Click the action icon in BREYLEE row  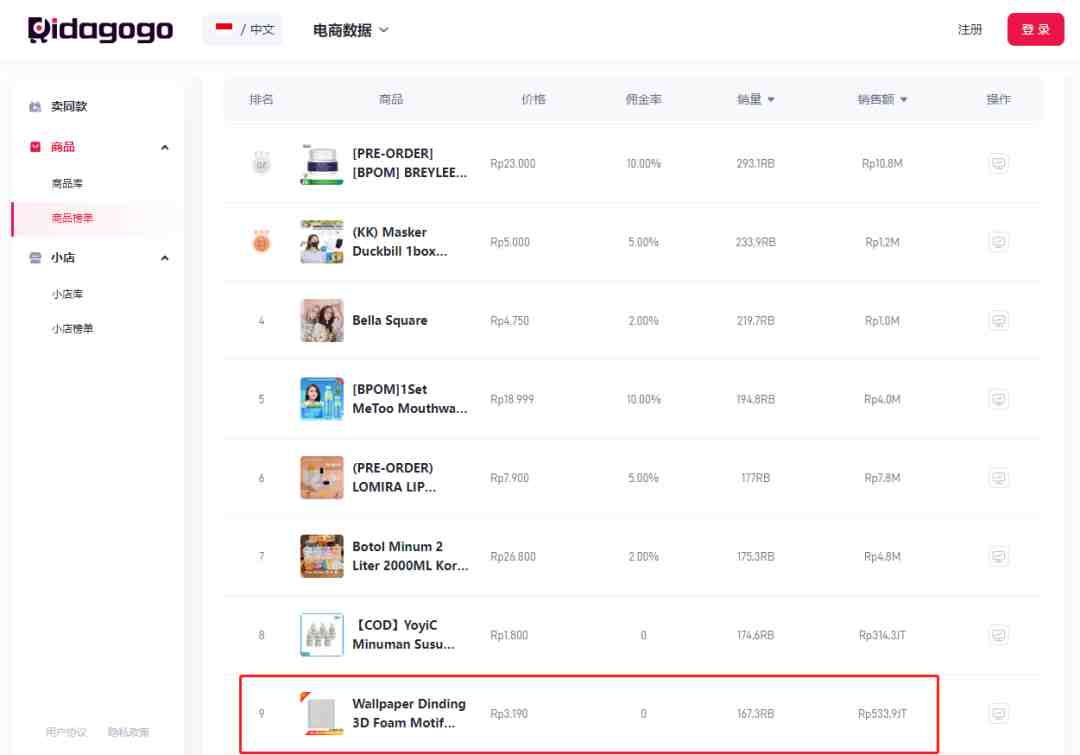pyautogui.click(x=998, y=163)
